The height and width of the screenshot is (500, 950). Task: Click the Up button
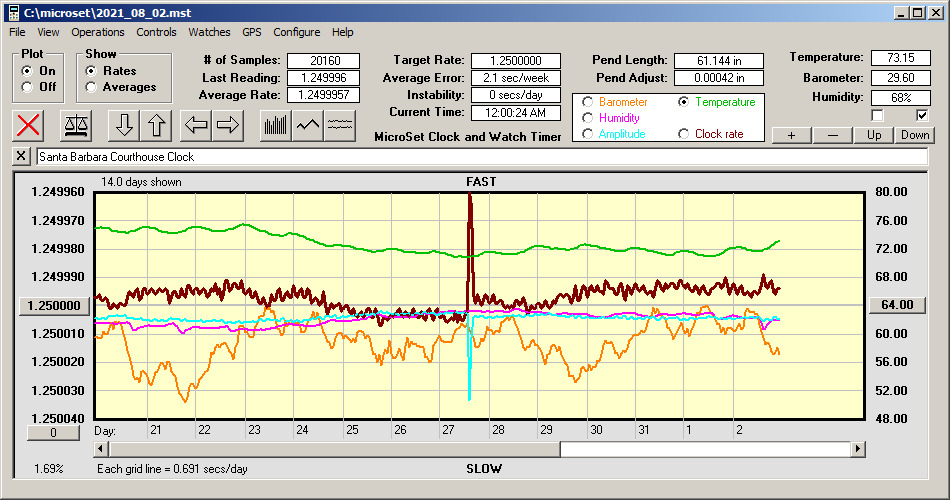point(874,135)
